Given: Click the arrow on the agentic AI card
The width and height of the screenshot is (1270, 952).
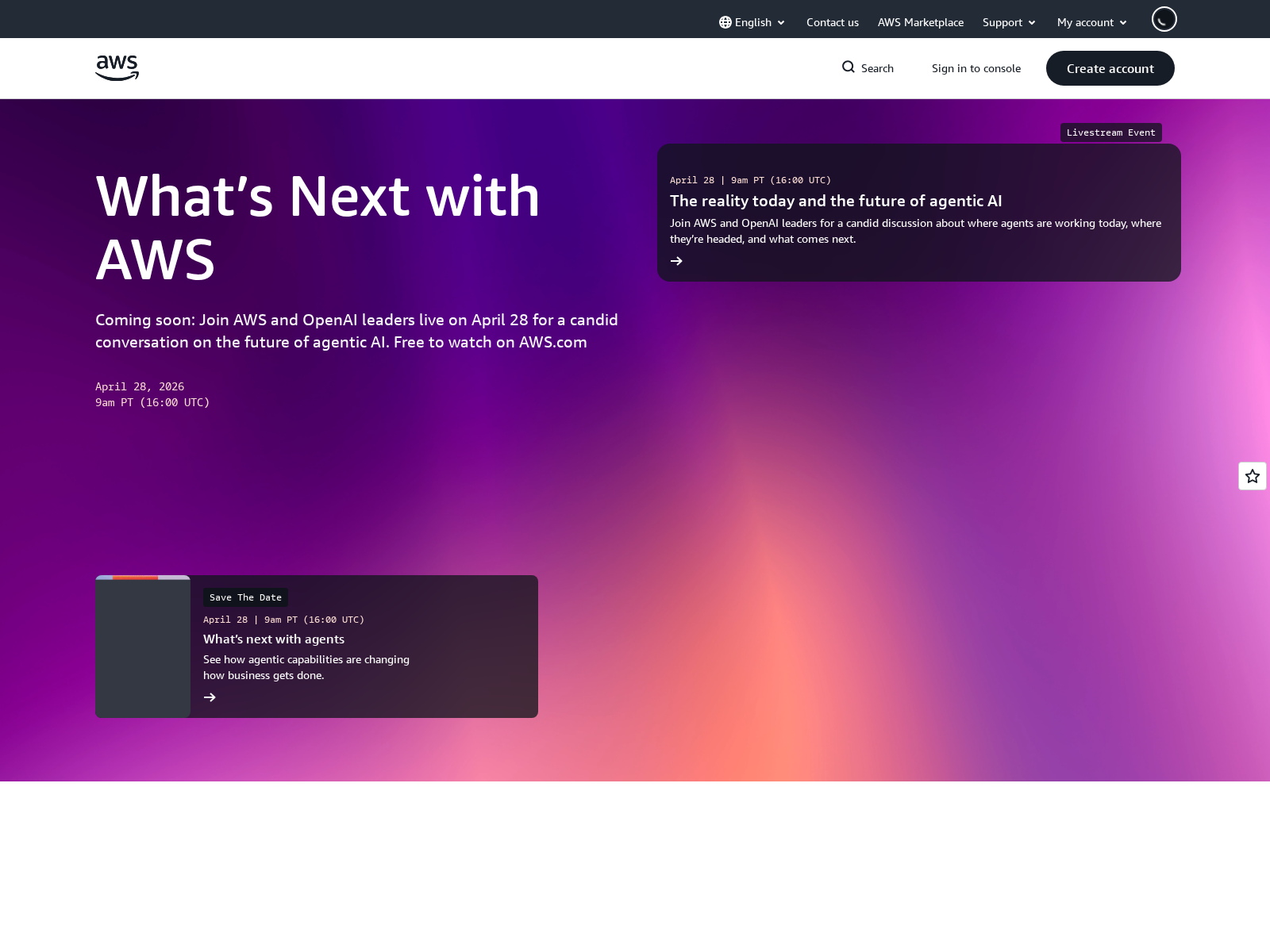Looking at the screenshot, I should [x=677, y=260].
